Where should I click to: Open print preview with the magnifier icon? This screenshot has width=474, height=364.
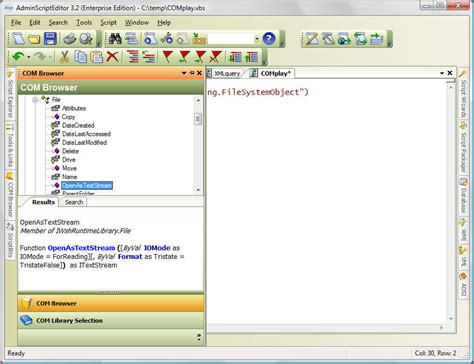(x=87, y=39)
